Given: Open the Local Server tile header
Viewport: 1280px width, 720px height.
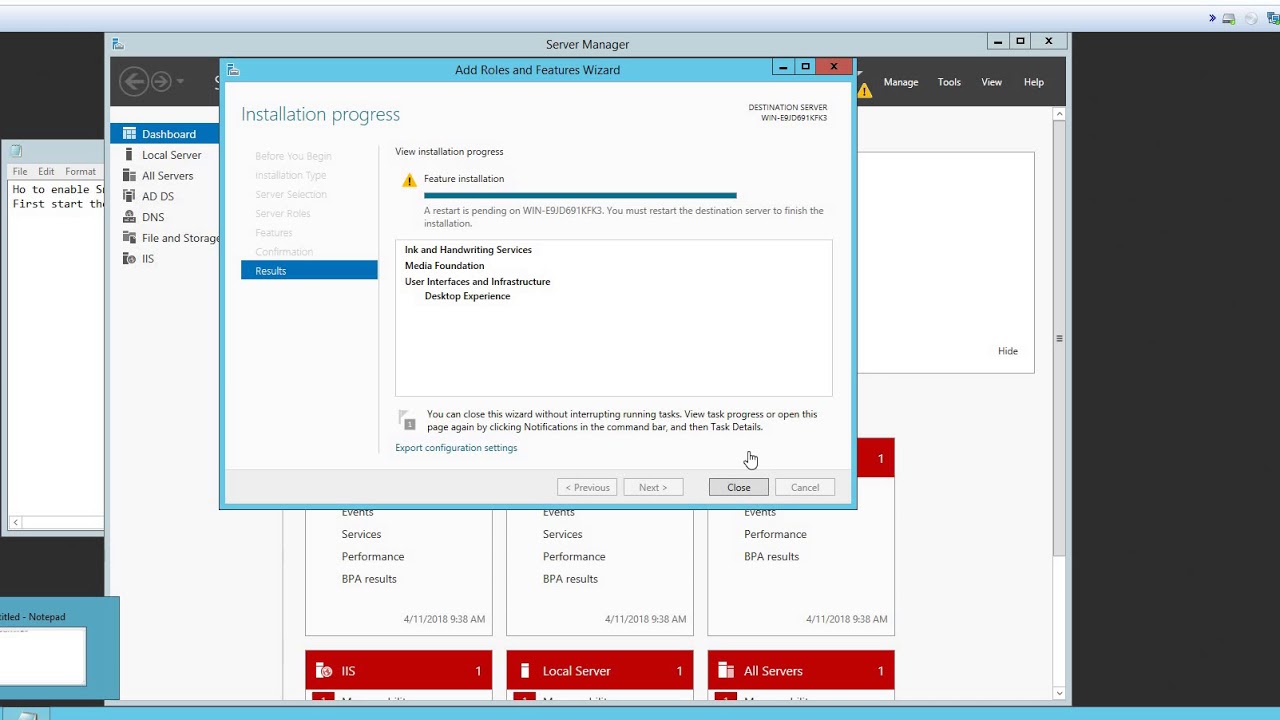Looking at the screenshot, I should 599,670.
